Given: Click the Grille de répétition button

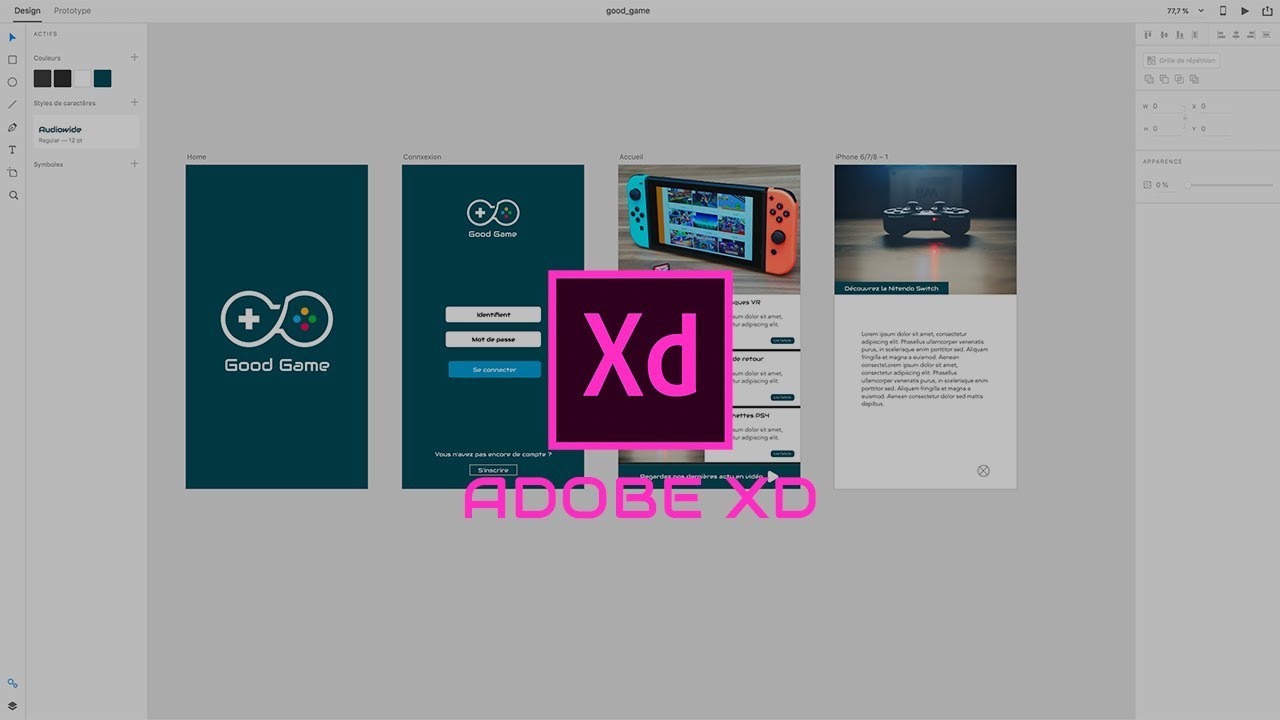Looking at the screenshot, I should [1181, 60].
